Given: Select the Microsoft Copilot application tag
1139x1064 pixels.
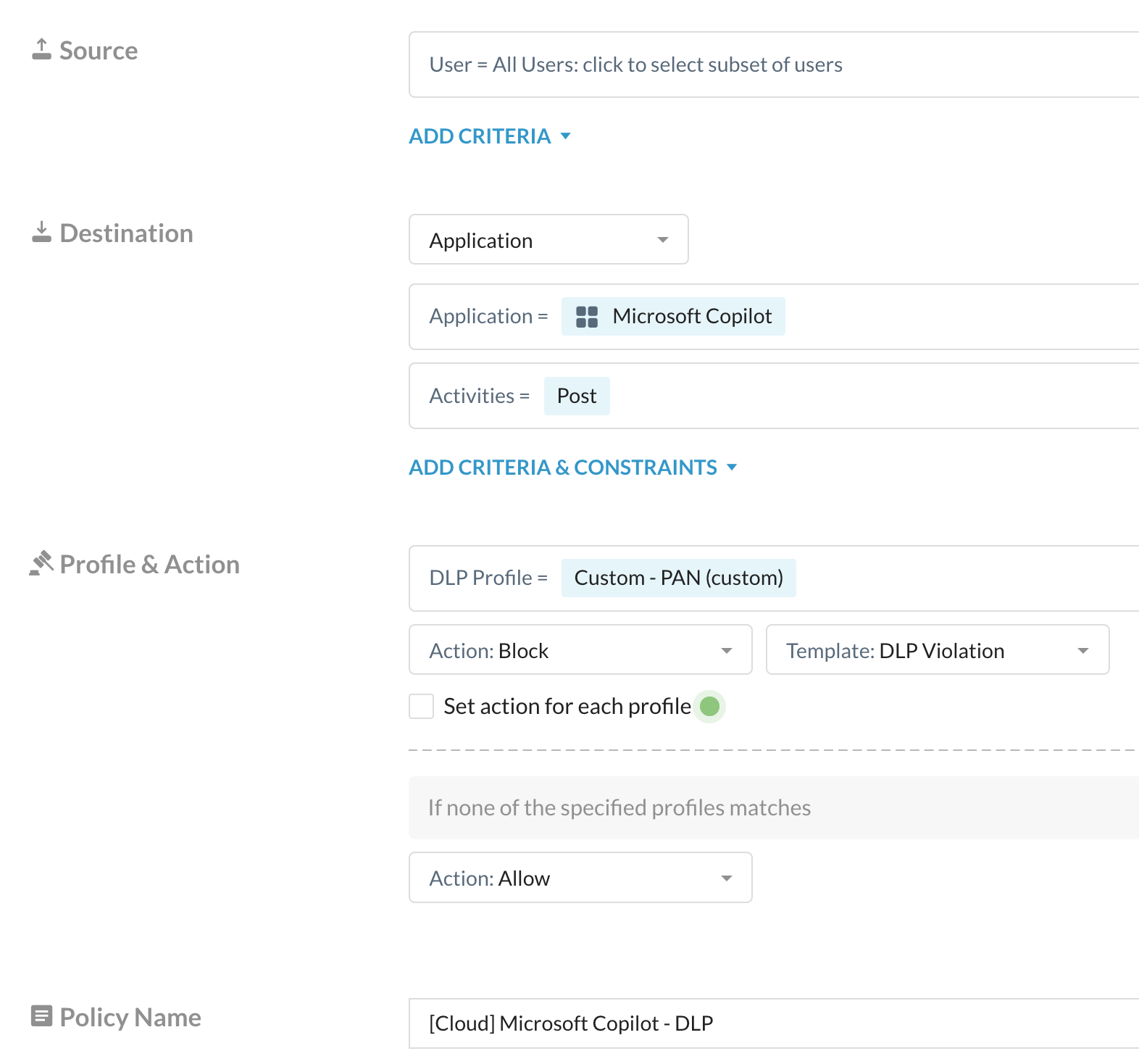Looking at the screenshot, I should pos(673,317).
